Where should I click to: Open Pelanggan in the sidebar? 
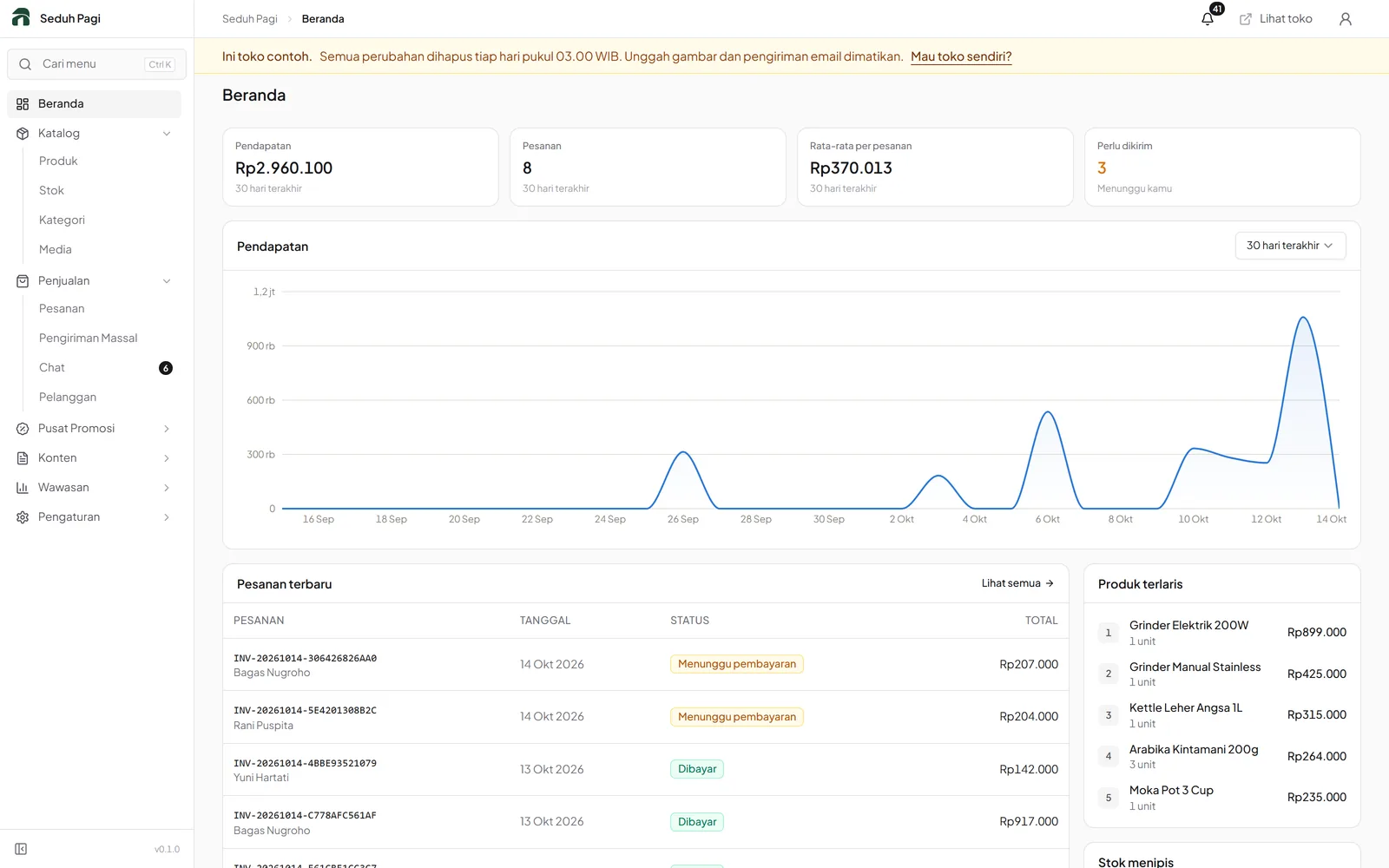(x=68, y=398)
